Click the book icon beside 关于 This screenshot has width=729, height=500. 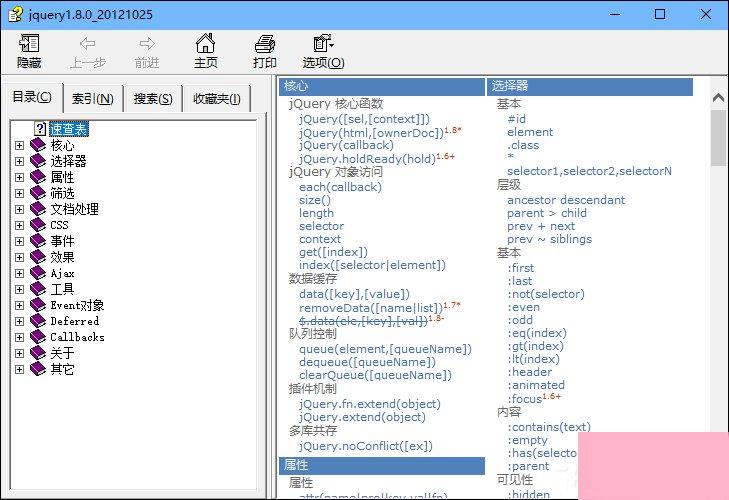pyautogui.click(x=38, y=353)
